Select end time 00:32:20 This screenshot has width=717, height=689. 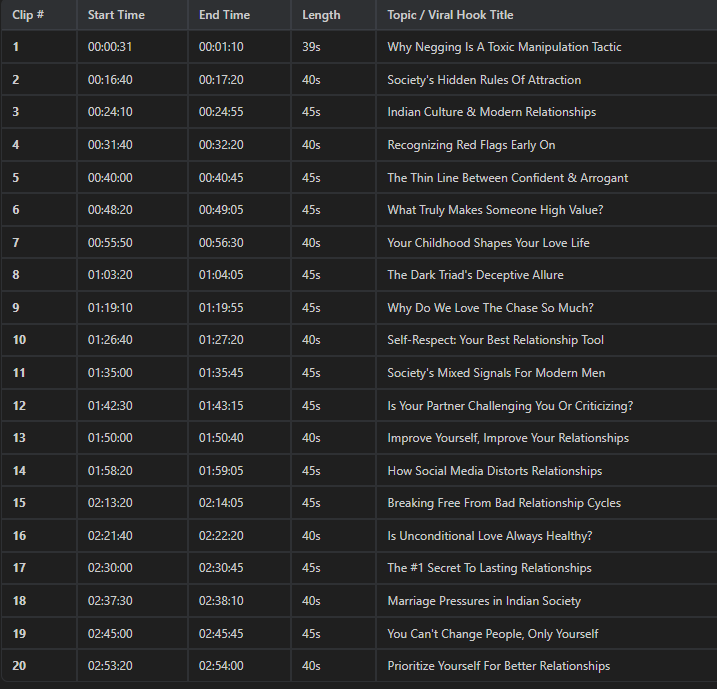(x=221, y=145)
